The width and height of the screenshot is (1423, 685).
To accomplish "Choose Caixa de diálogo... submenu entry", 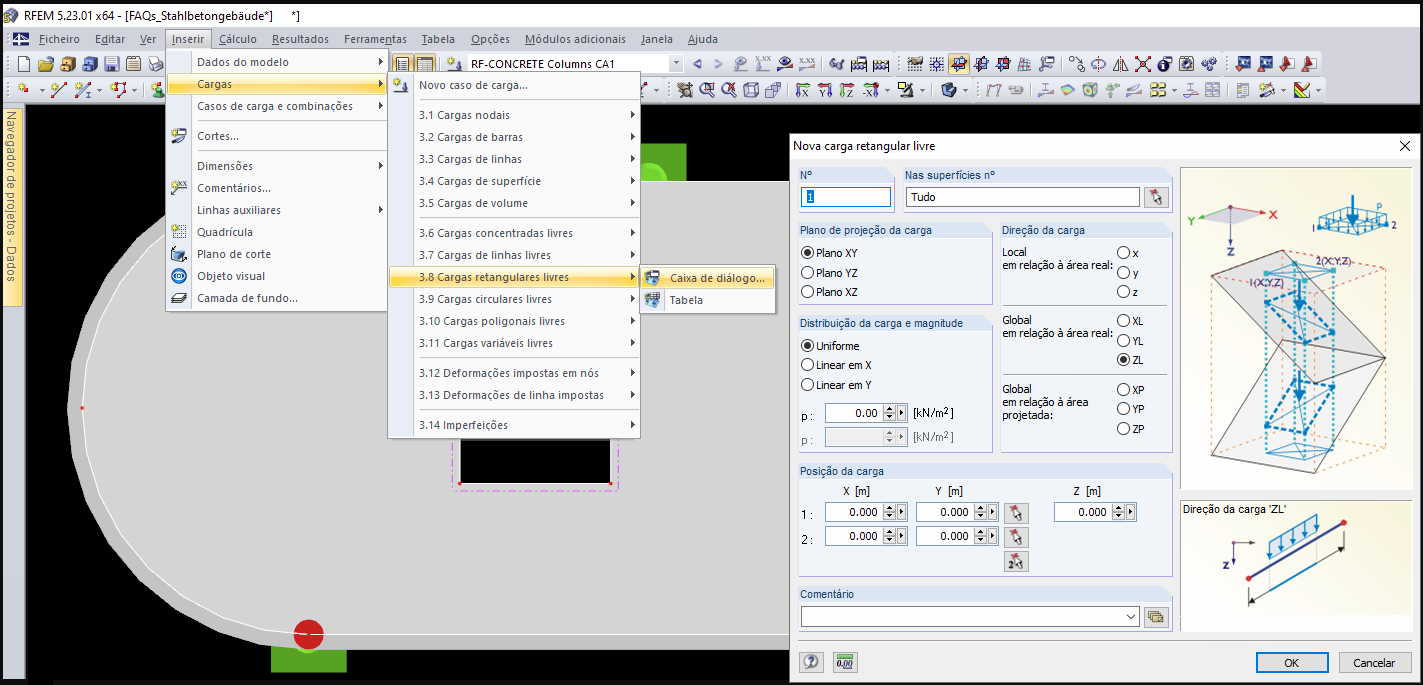I will (x=707, y=278).
